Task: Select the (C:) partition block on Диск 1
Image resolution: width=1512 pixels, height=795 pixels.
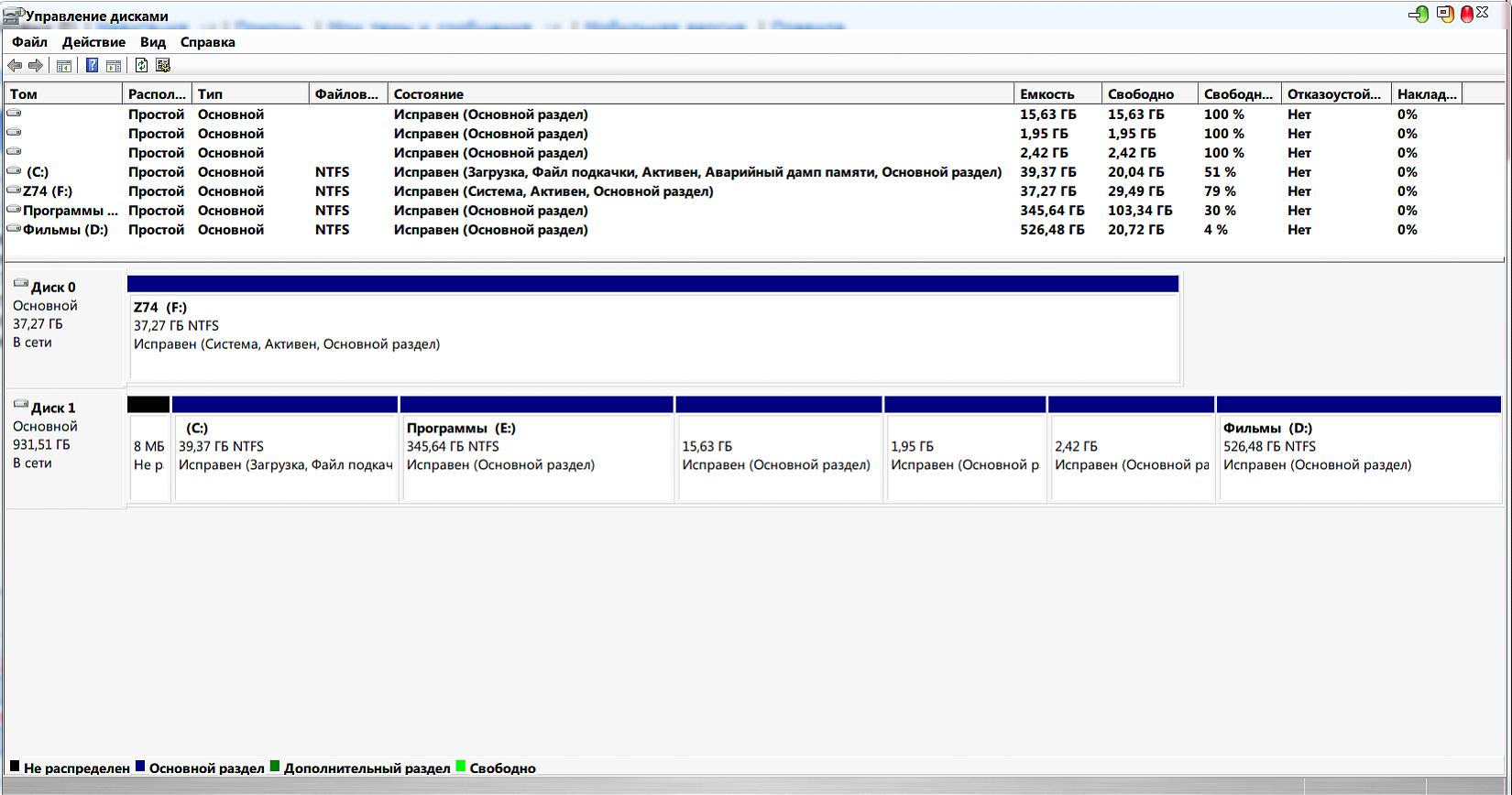Action: click(285, 449)
